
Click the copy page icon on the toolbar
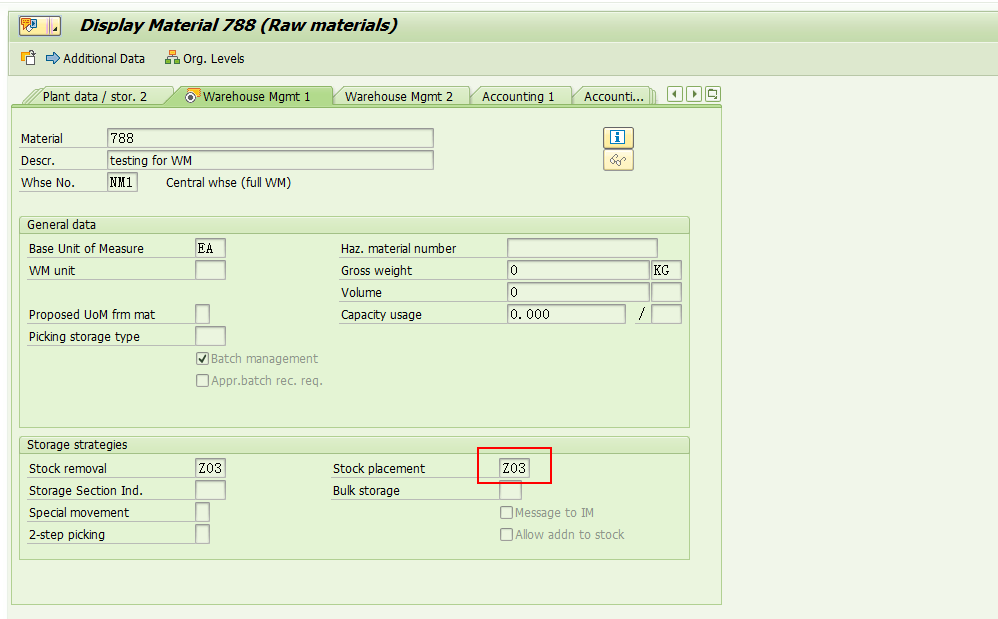[x=28, y=58]
